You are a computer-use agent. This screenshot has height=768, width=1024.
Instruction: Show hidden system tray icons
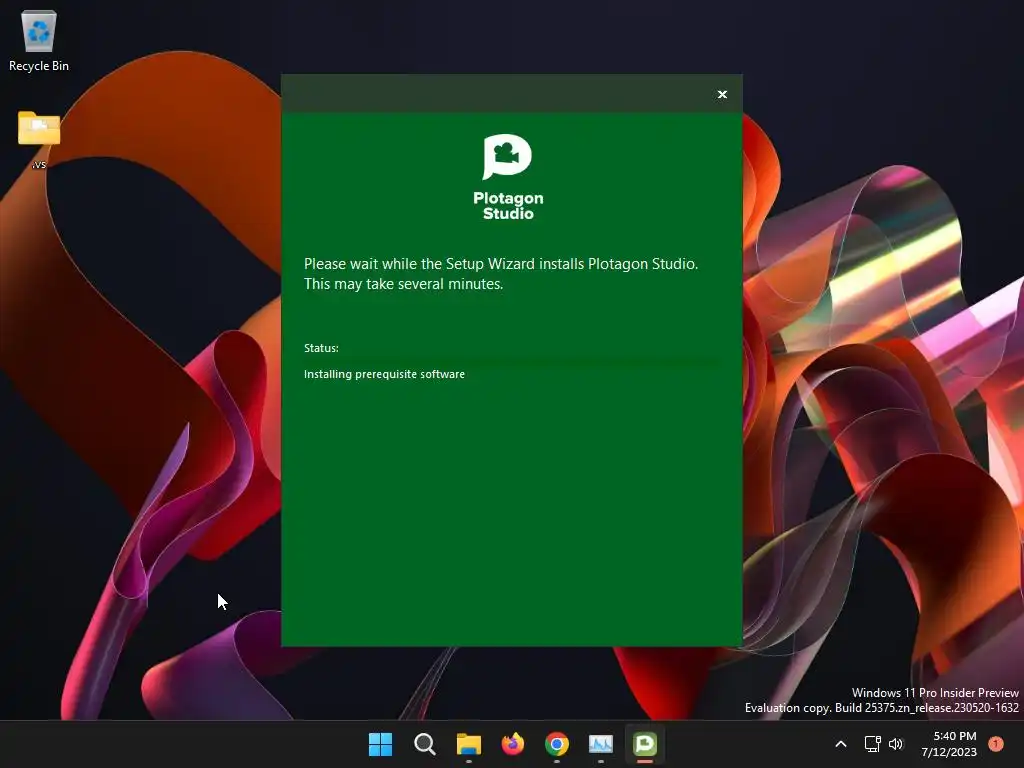(841, 744)
